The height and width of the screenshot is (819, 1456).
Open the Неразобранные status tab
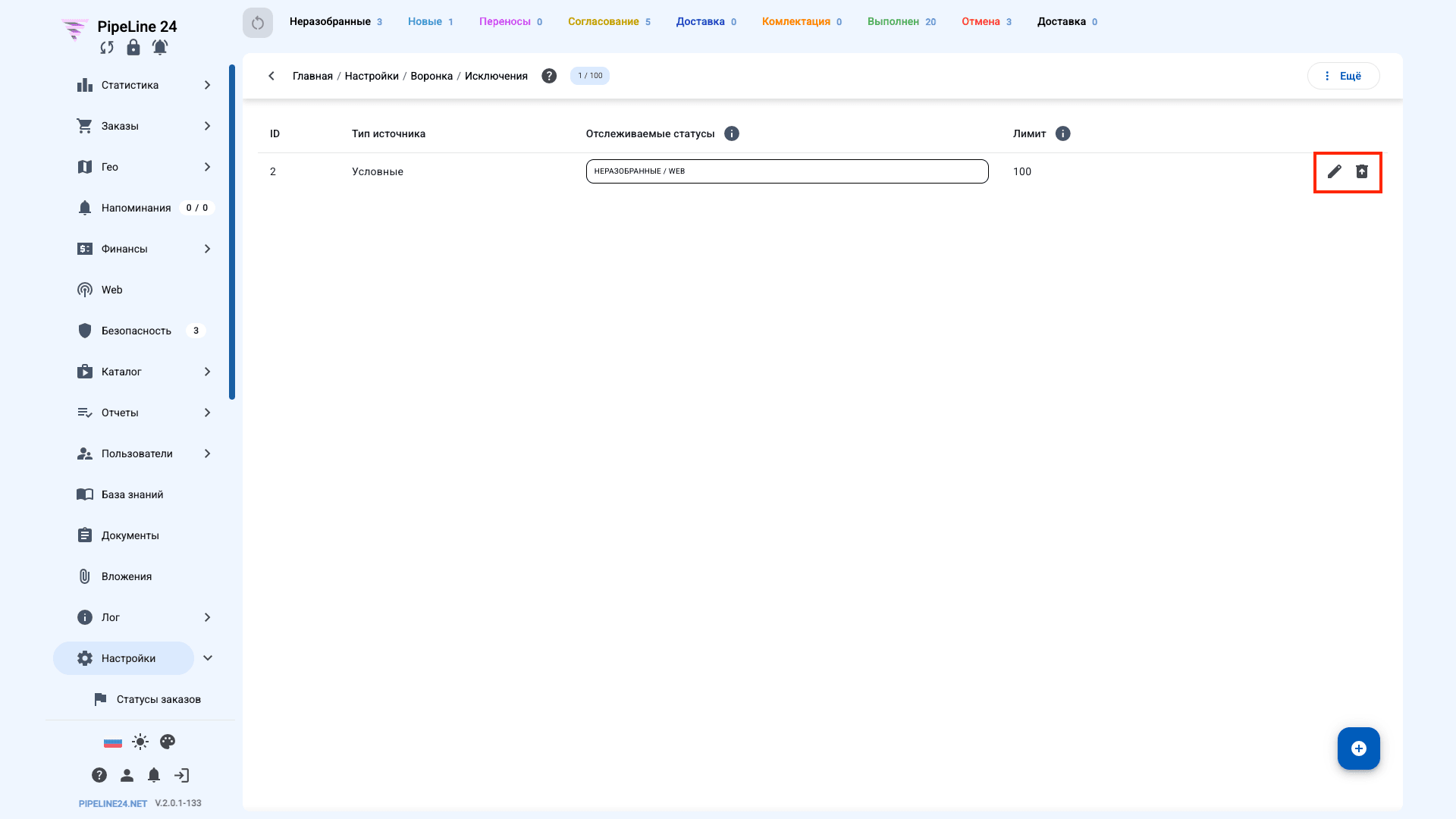[x=336, y=22]
